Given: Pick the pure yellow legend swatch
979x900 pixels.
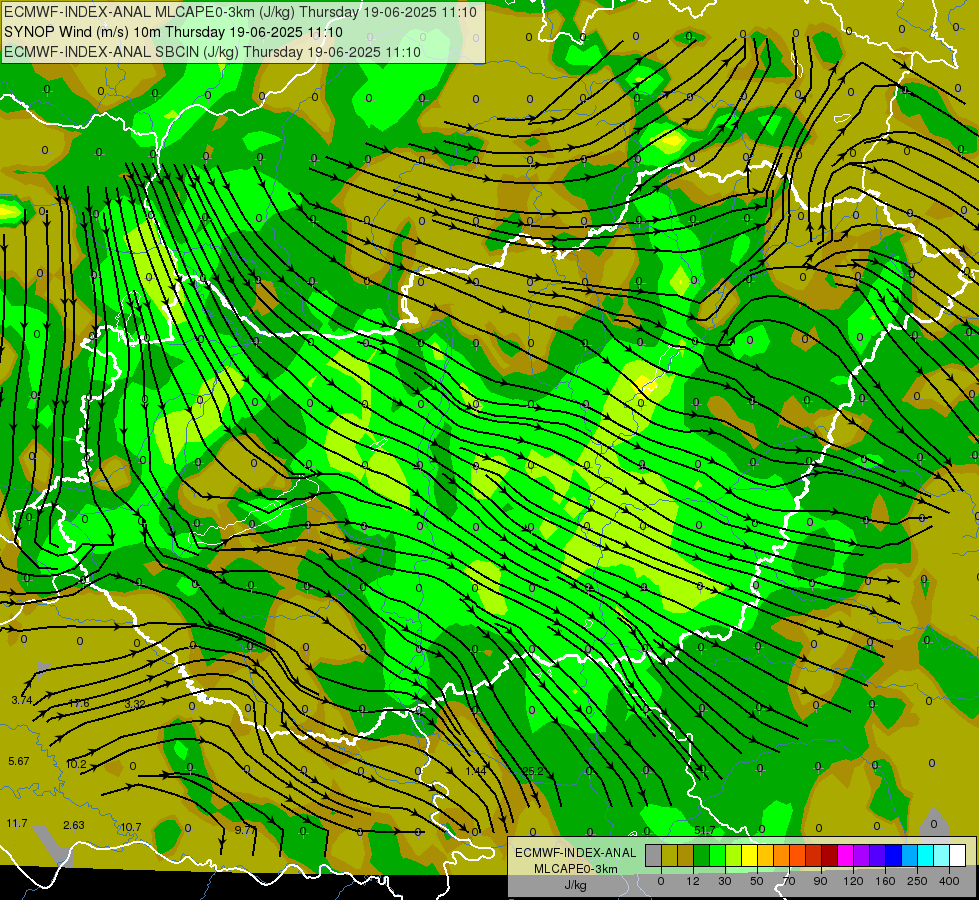Looking at the screenshot, I should coord(749,855).
